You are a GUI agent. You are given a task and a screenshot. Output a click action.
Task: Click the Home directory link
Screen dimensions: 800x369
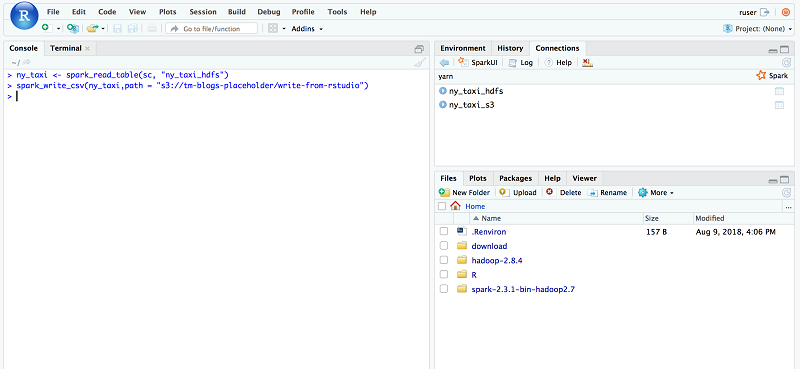pyautogui.click(x=475, y=206)
